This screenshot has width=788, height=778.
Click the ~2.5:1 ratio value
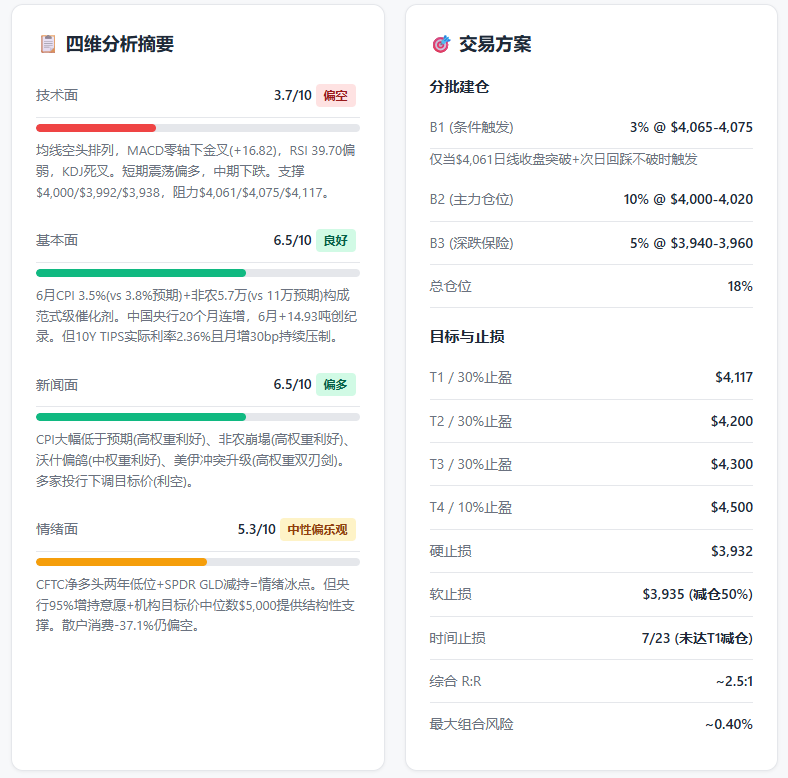pos(734,682)
